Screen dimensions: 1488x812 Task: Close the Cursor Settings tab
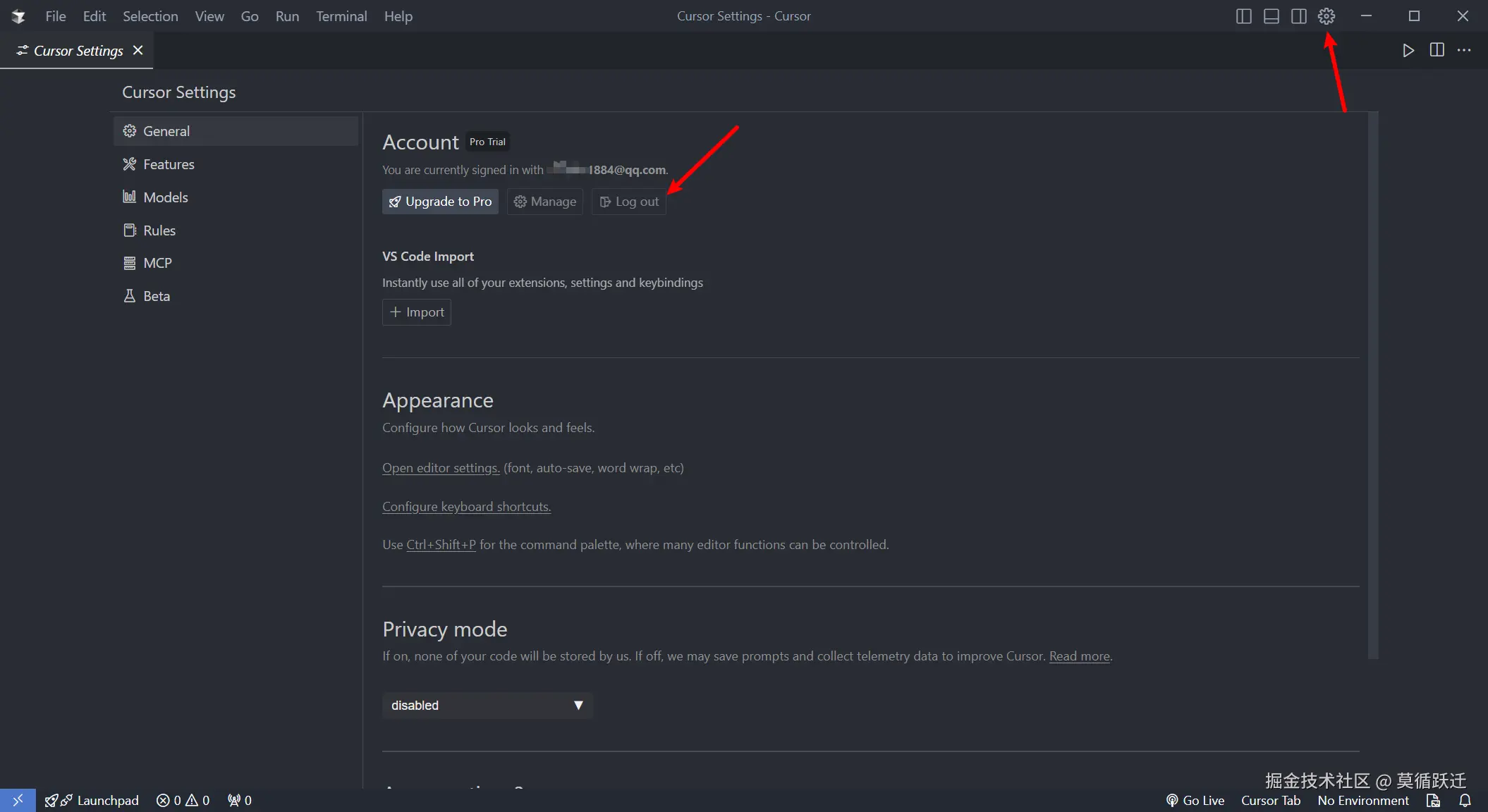point(138,50)
